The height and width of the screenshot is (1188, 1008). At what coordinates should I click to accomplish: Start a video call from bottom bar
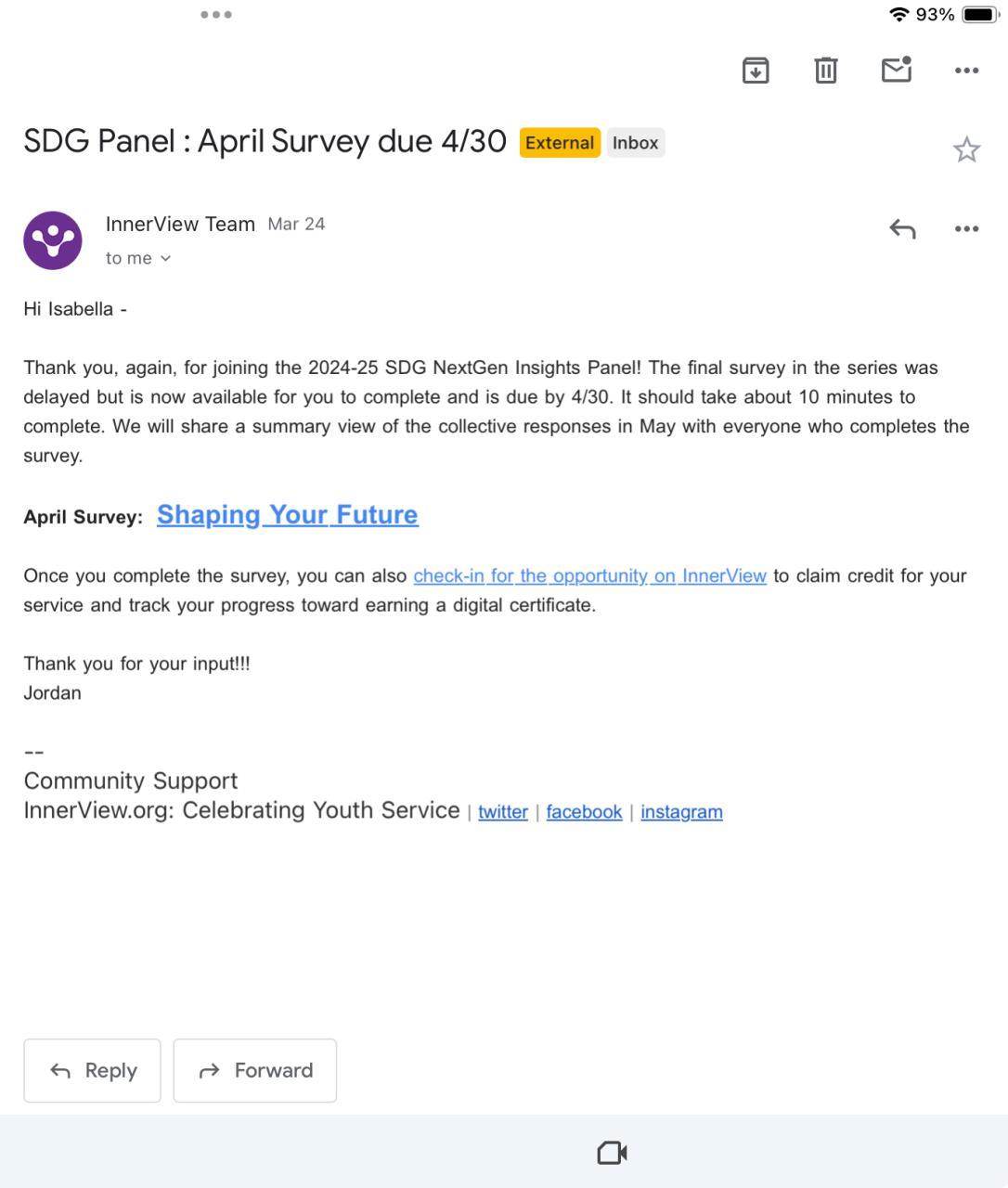pyautogui.click(x=612, y=1153)
